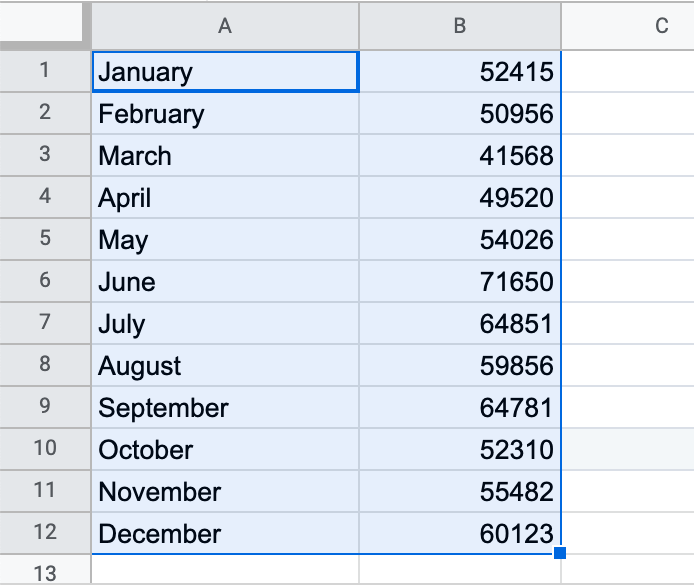Select column A header

click(x=225, y=26)
